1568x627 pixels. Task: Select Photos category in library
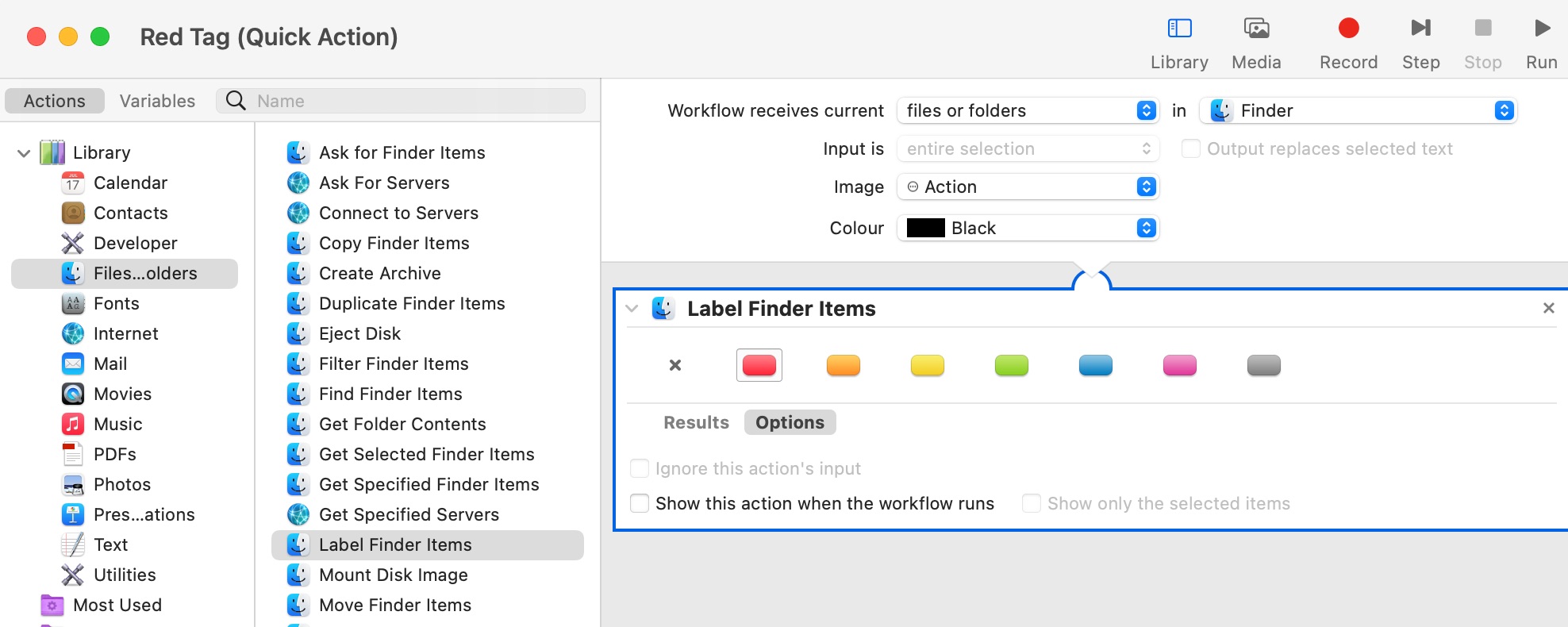tap(121, 484)
